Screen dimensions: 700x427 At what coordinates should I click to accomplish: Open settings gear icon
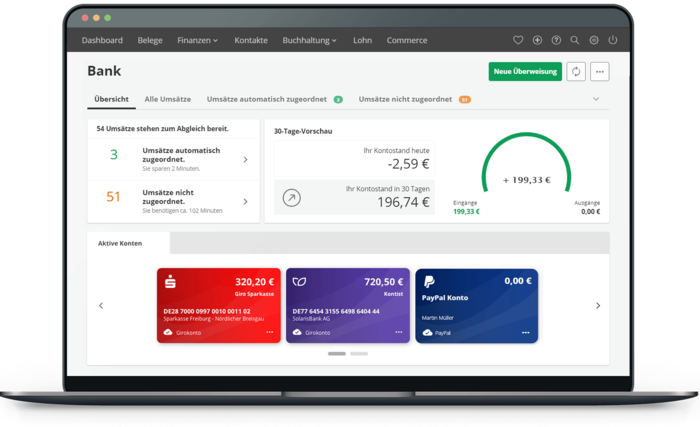pos(594,40)
